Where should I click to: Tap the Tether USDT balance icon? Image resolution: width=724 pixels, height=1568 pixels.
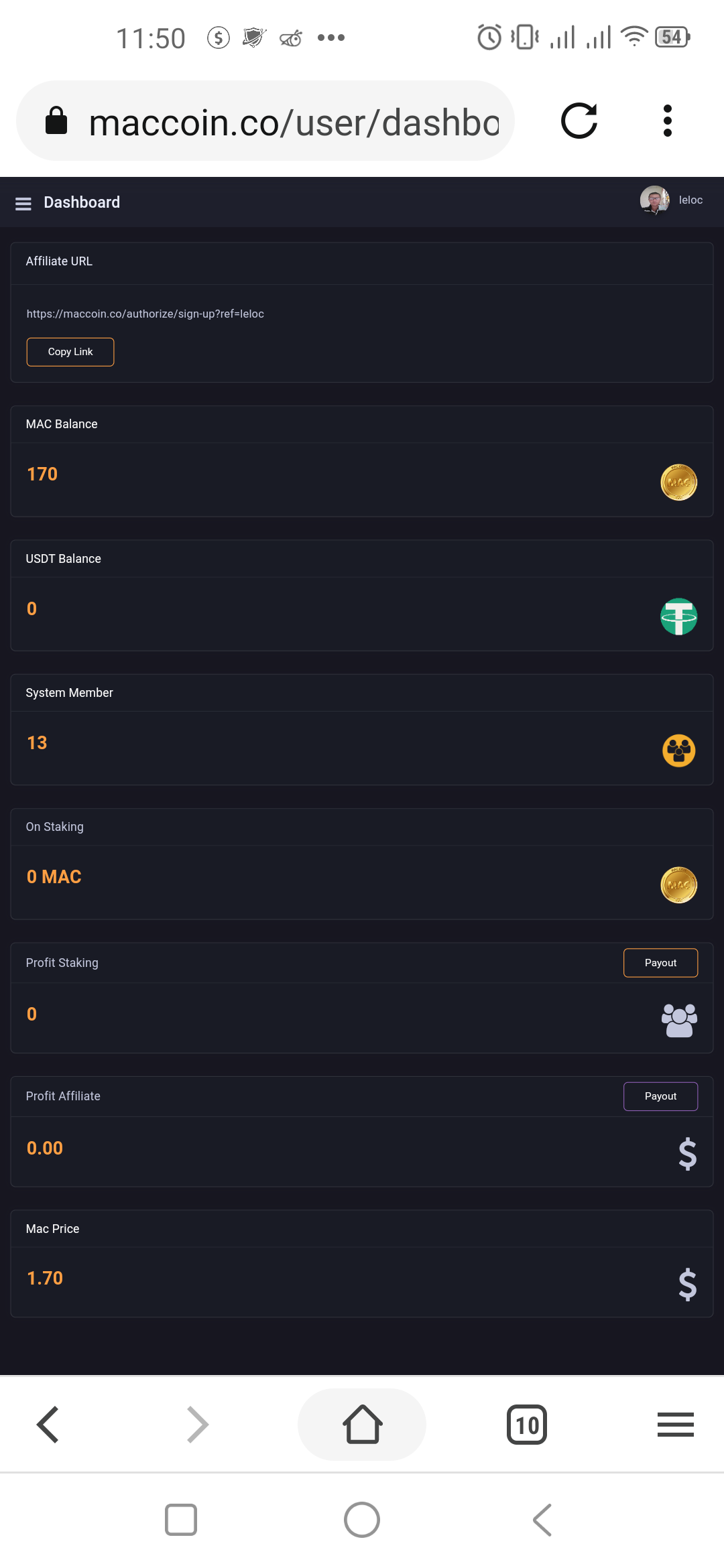678,616
